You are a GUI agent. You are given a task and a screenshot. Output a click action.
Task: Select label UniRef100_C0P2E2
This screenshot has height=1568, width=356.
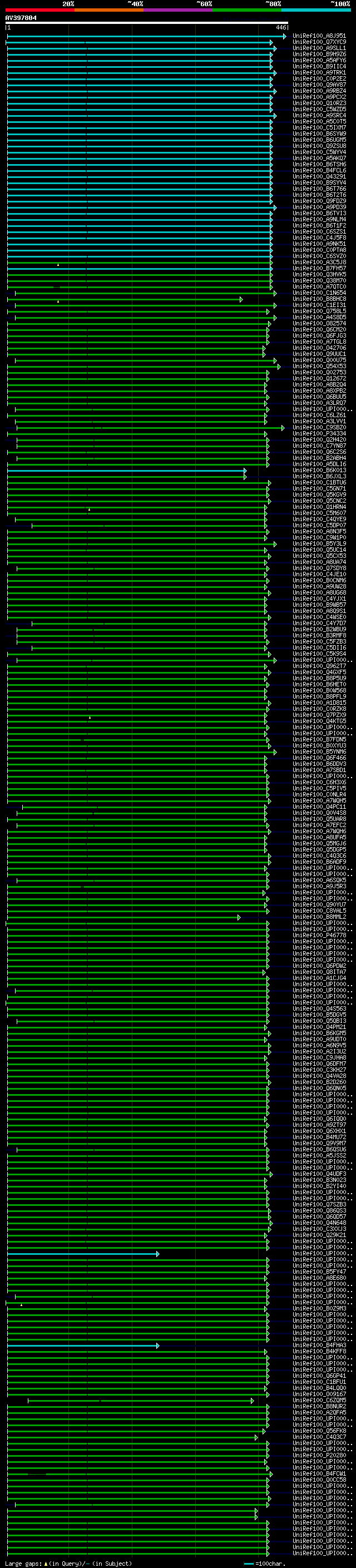click(319, 78)
